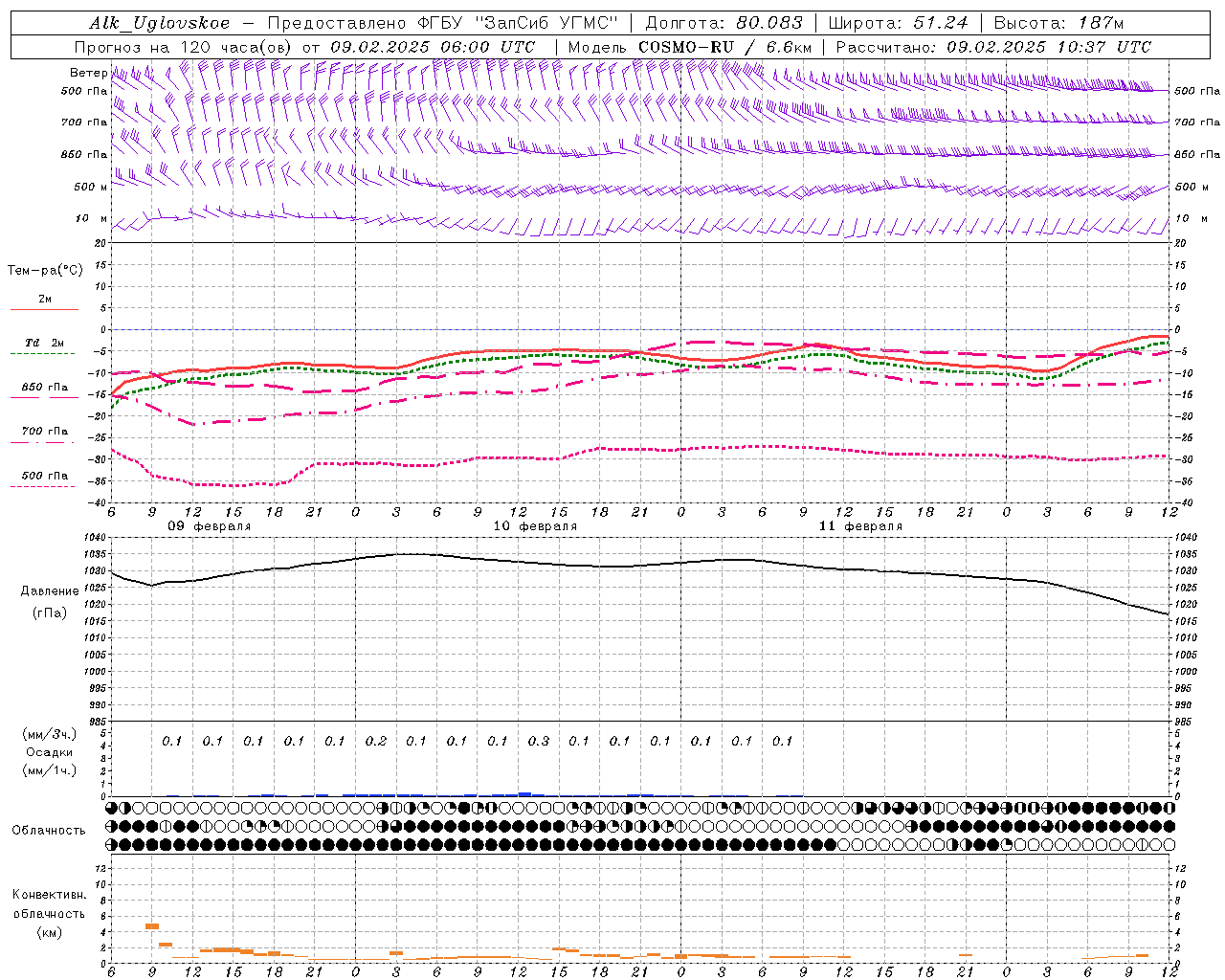Click the 2м temperature legend entry
This screenshot has height=980, width=1225.
(x=45, y=299)
